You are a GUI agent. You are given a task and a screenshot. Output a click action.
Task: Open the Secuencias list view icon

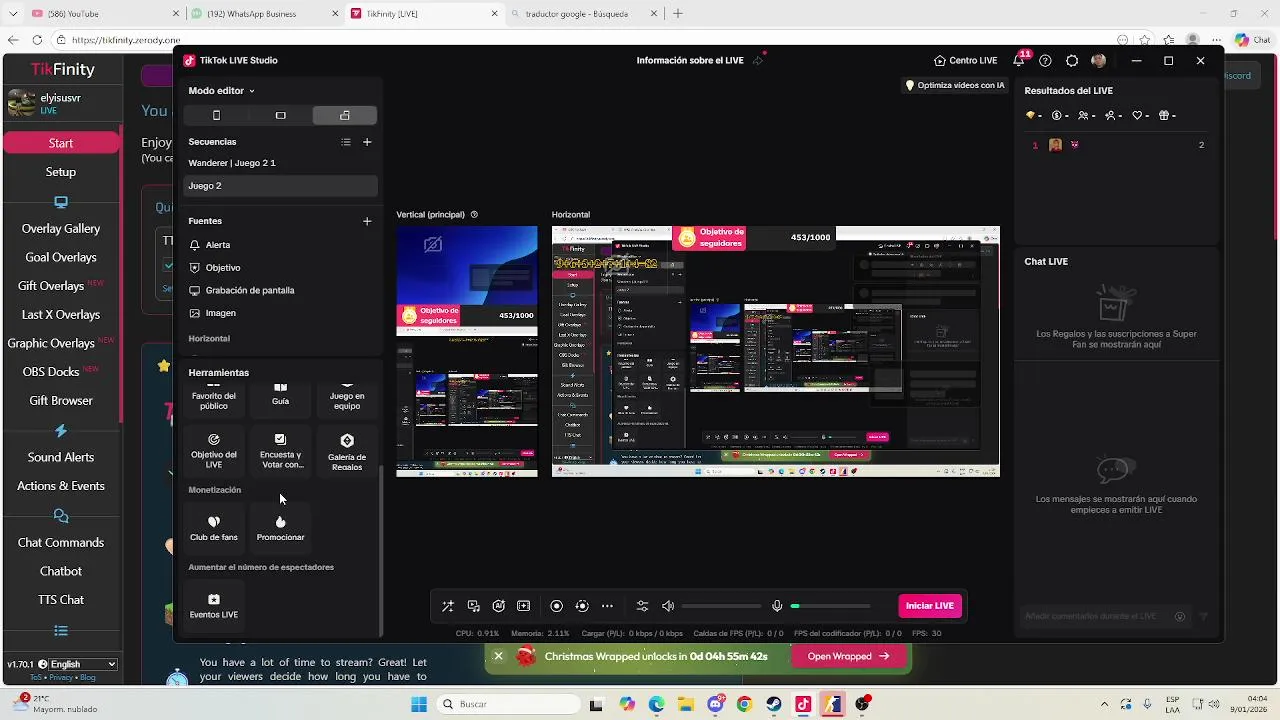(346, 142)
